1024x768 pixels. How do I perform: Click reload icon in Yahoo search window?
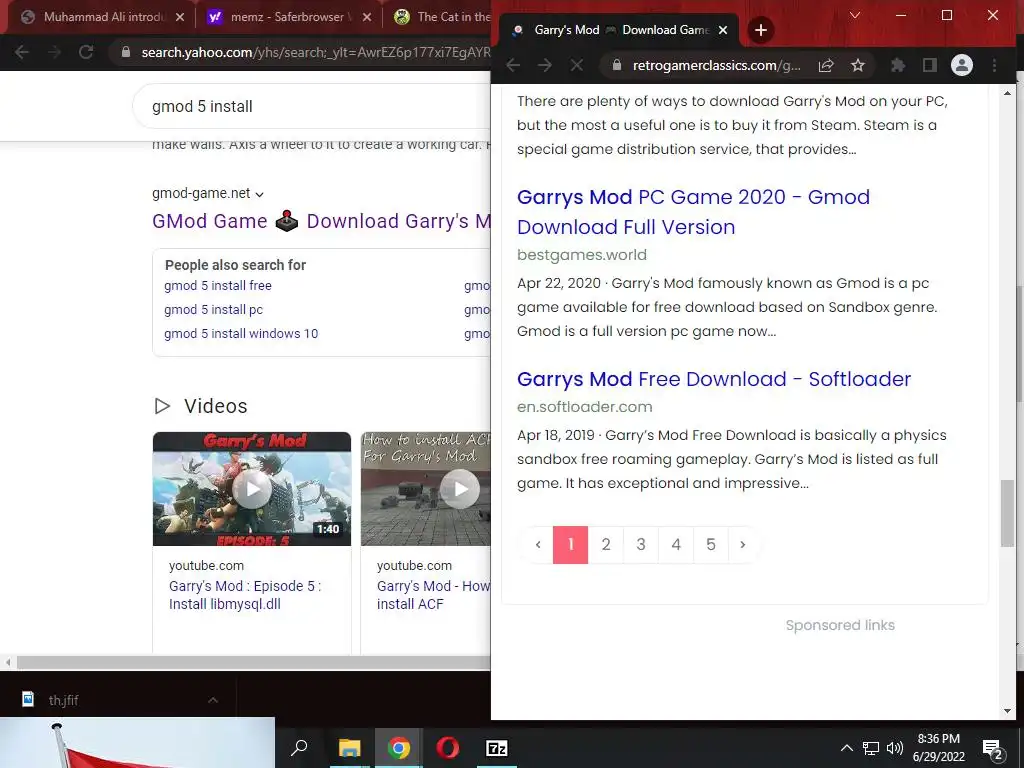86,52
